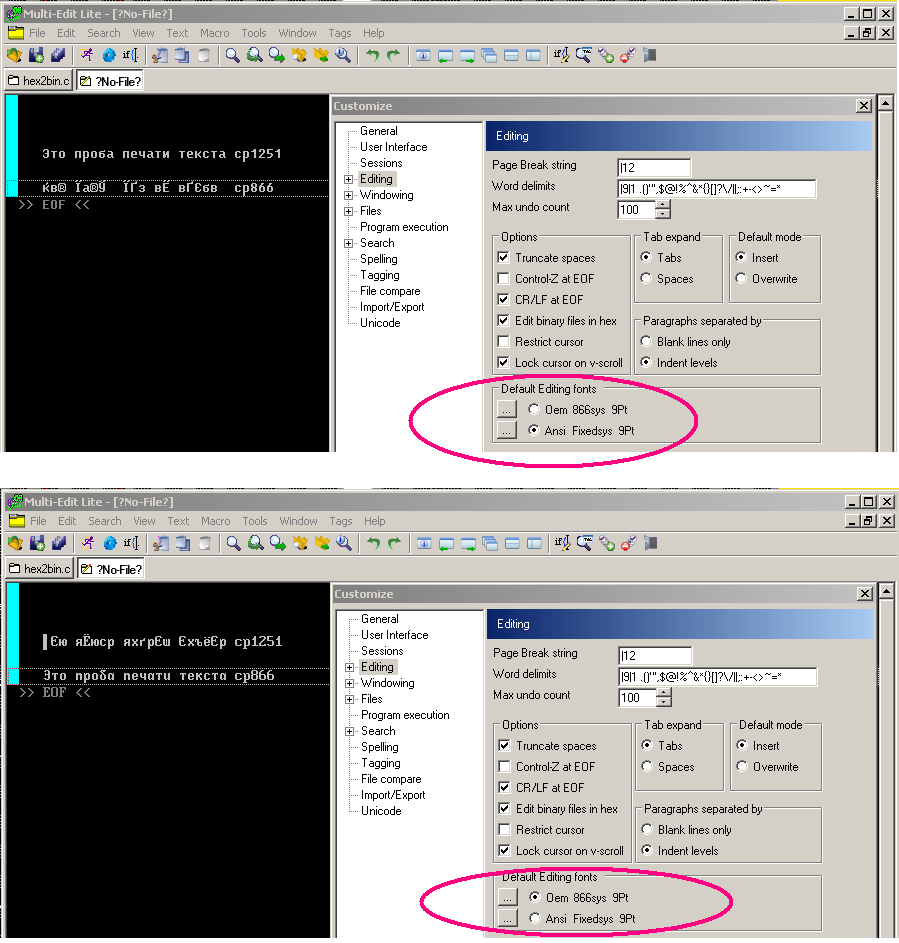Open the Tools menu in lower window
The image size is (899, 943).
click(x=255, y=521)
